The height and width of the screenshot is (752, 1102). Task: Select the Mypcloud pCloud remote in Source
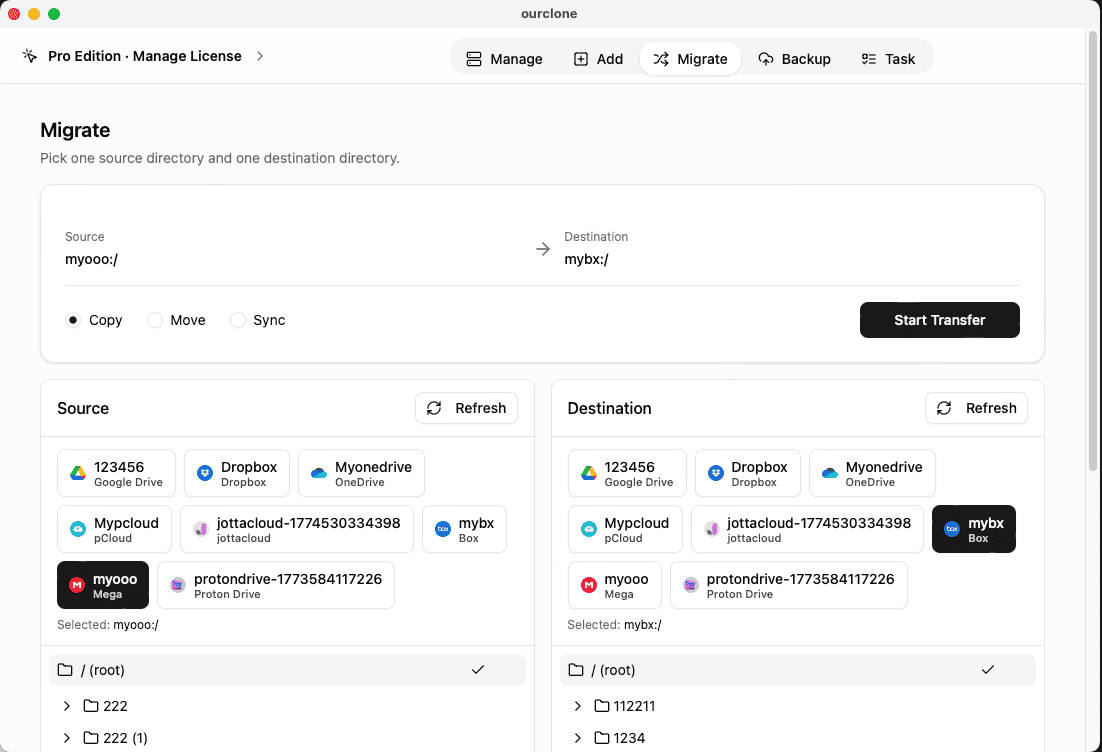pyautogui.click(x=113, y=529)
